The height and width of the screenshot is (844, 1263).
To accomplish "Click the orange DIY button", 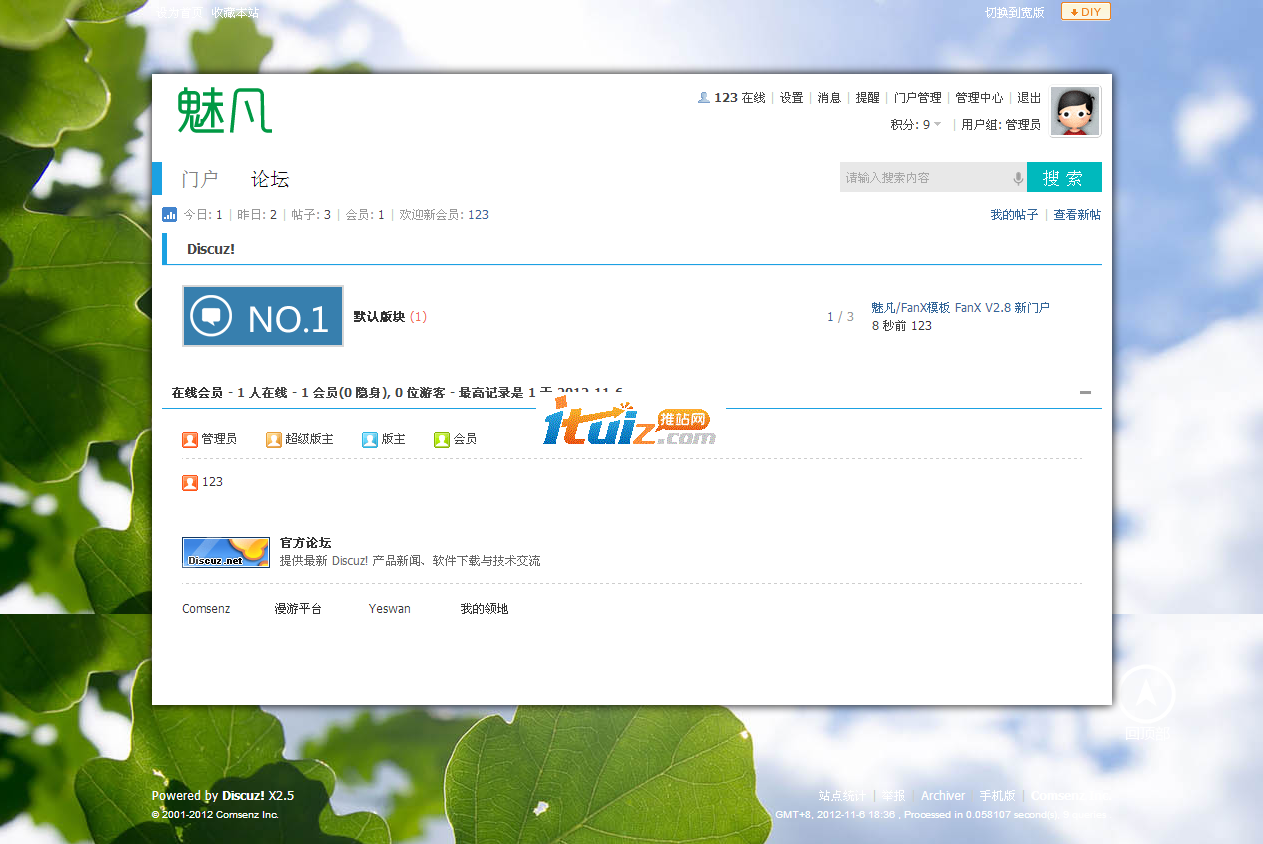I will tap(1085, 11).
